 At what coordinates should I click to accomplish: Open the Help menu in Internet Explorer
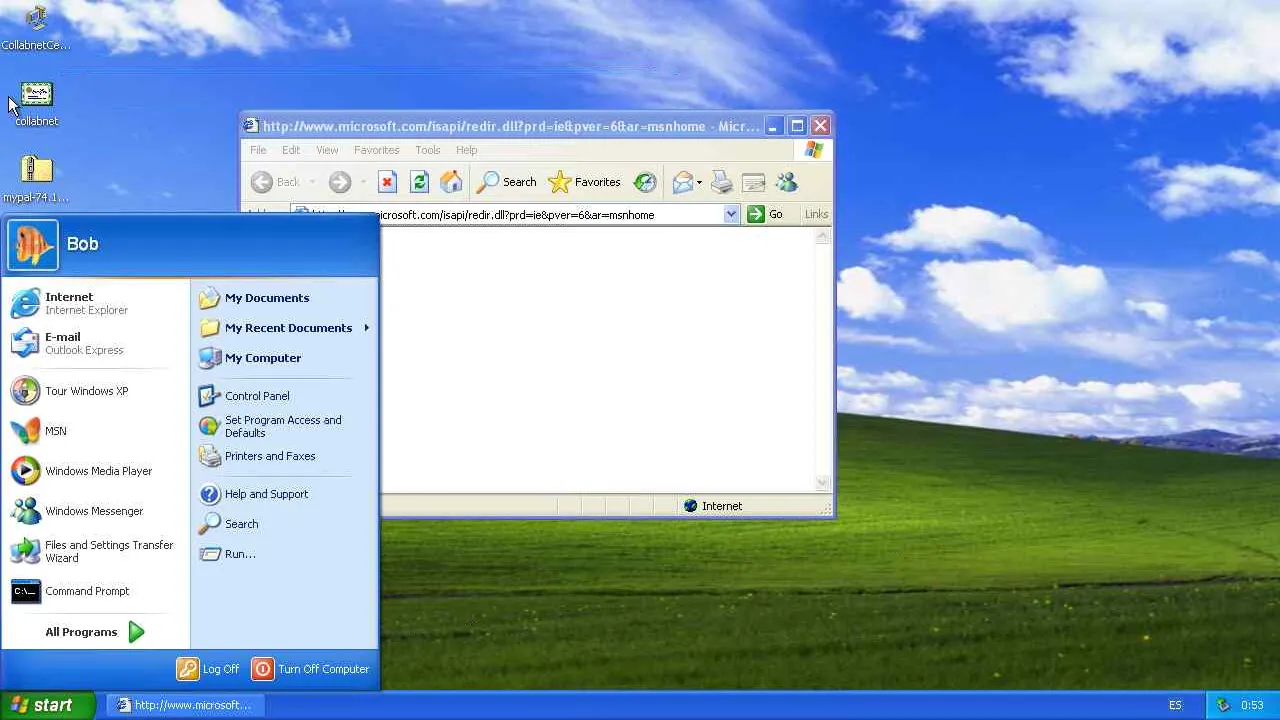pyautogui.click(x=467, y=150)
